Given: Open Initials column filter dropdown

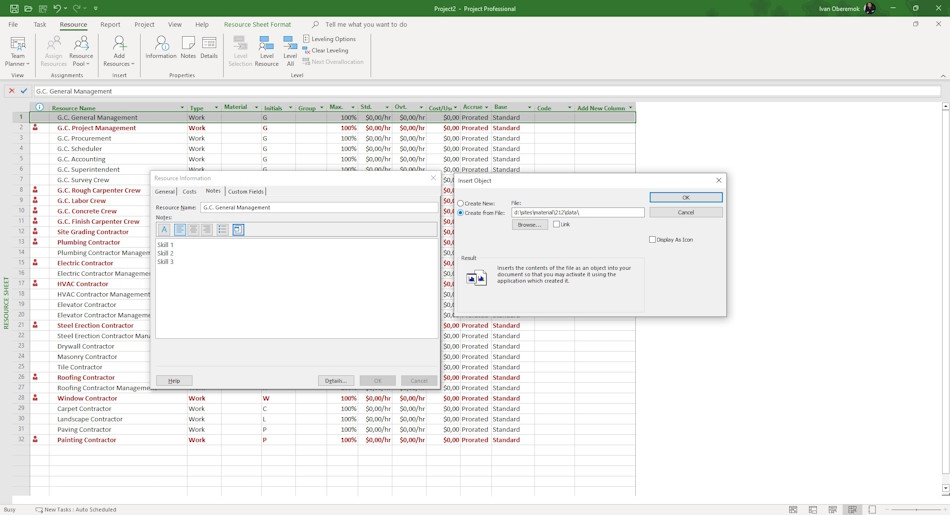Looking at the screenshot, I should 290,108.
